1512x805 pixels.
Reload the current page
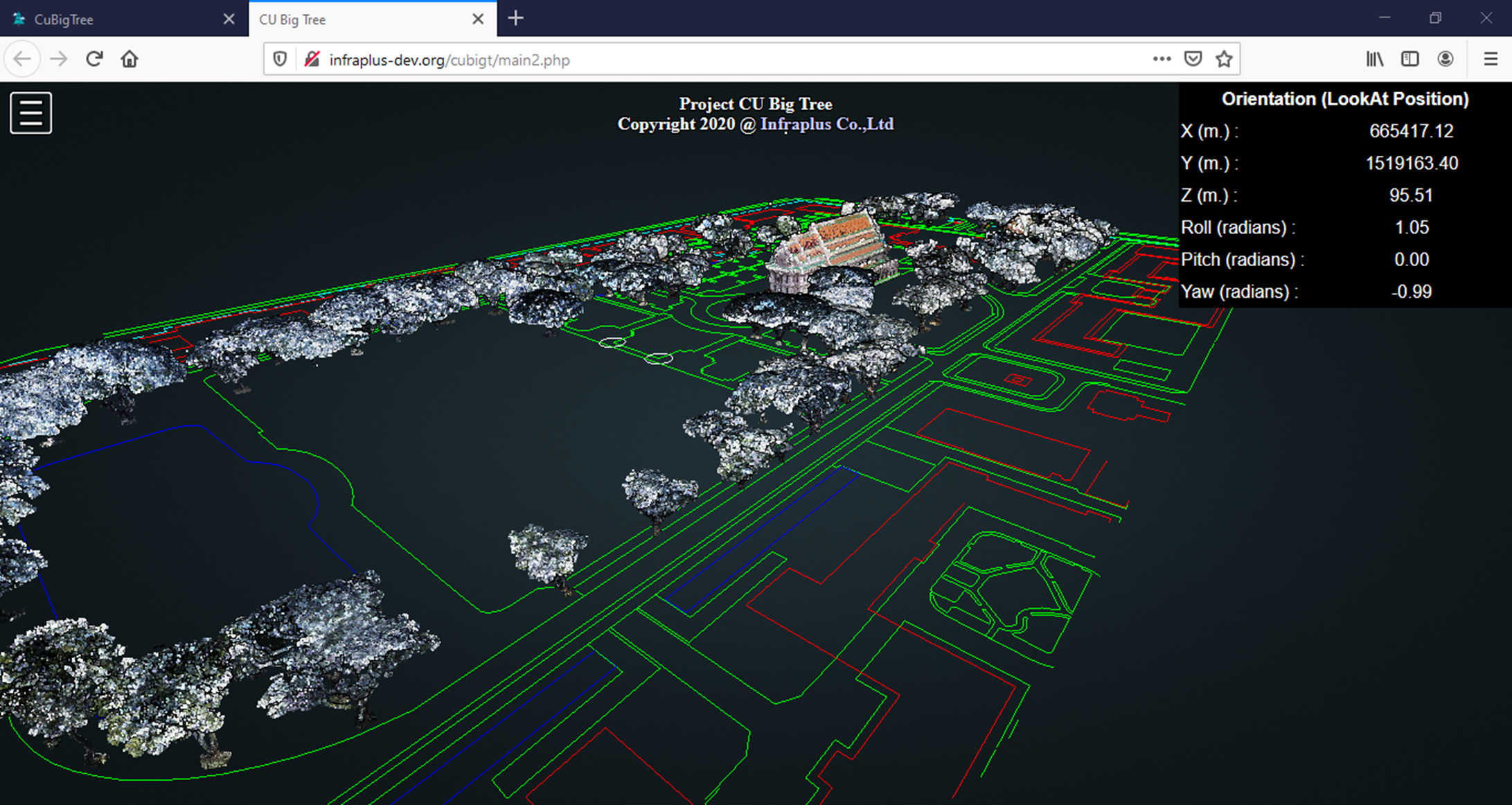pos(94,60)
